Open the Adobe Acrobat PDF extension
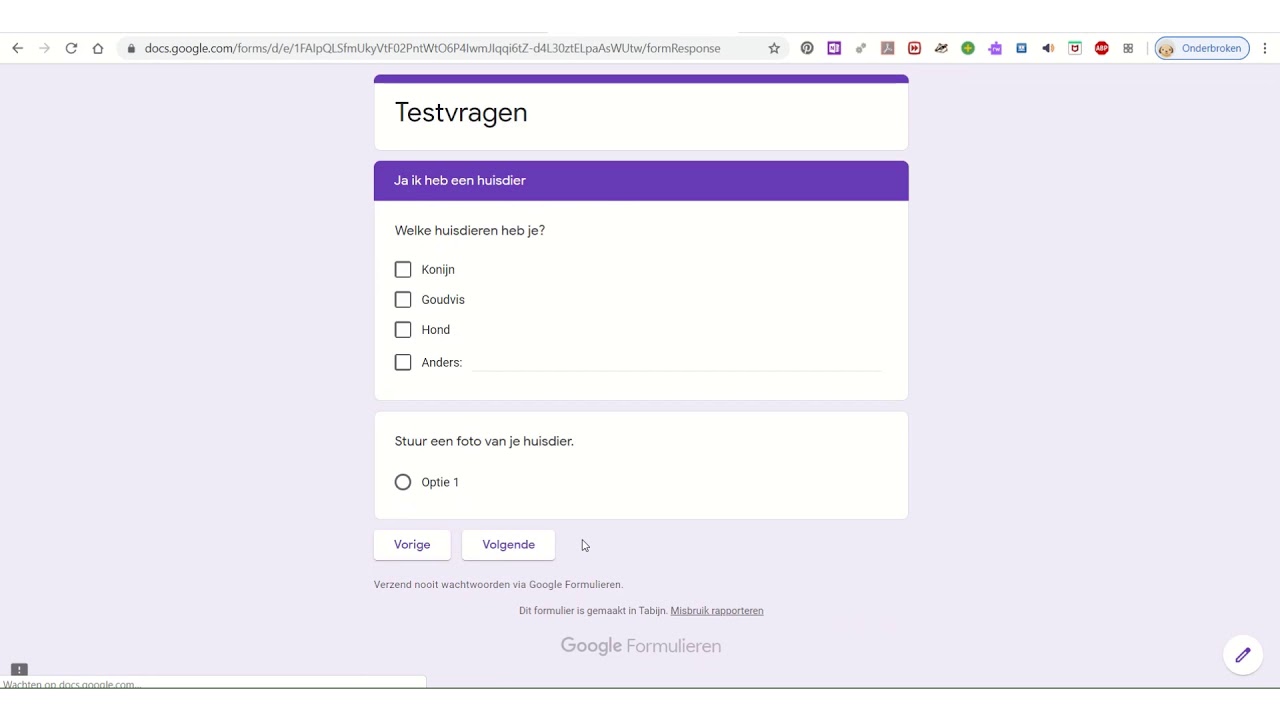 click(x=887, y=48)
